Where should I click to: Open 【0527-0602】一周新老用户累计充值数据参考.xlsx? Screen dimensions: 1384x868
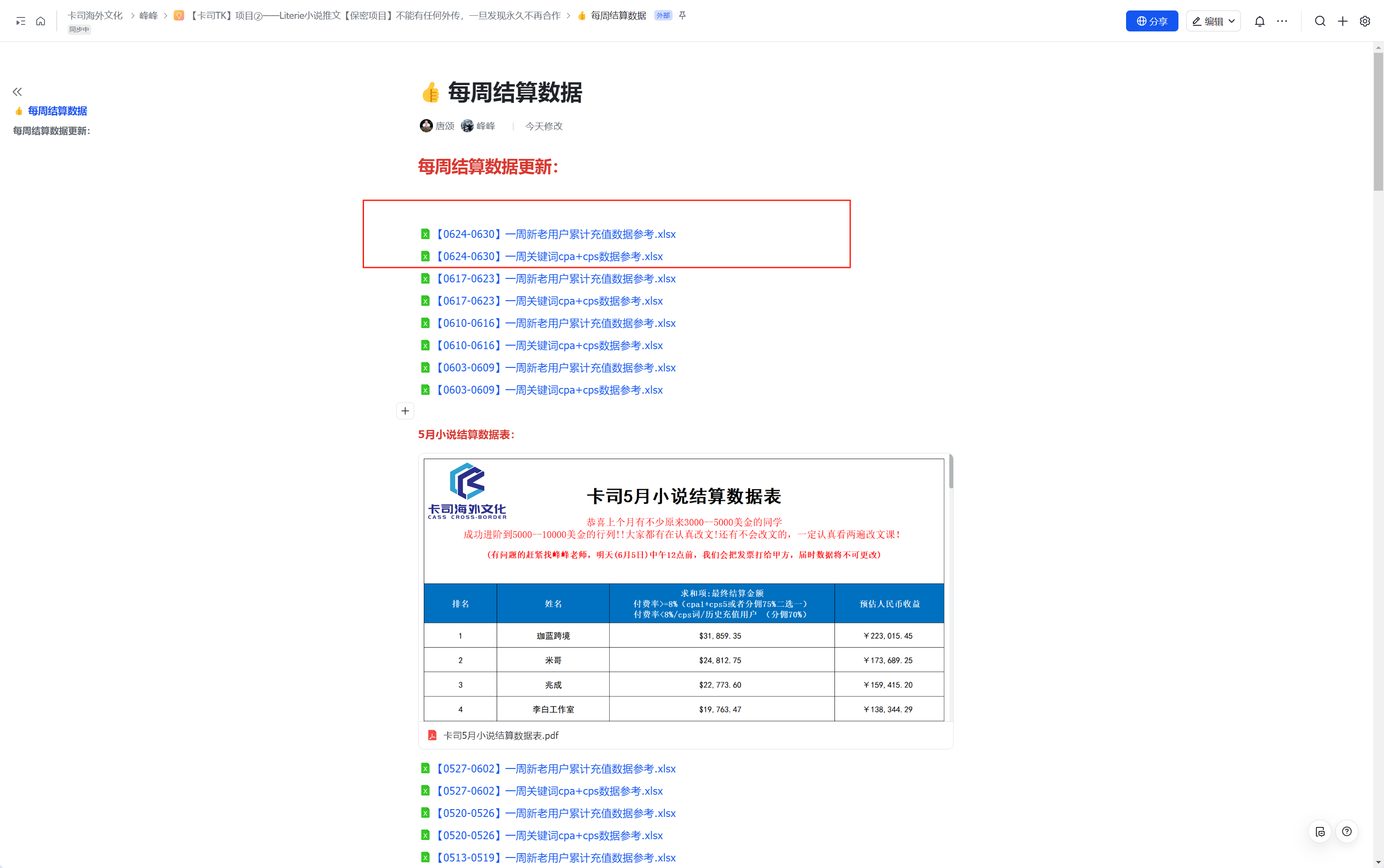pyautogui.click(x=555, y=769)
